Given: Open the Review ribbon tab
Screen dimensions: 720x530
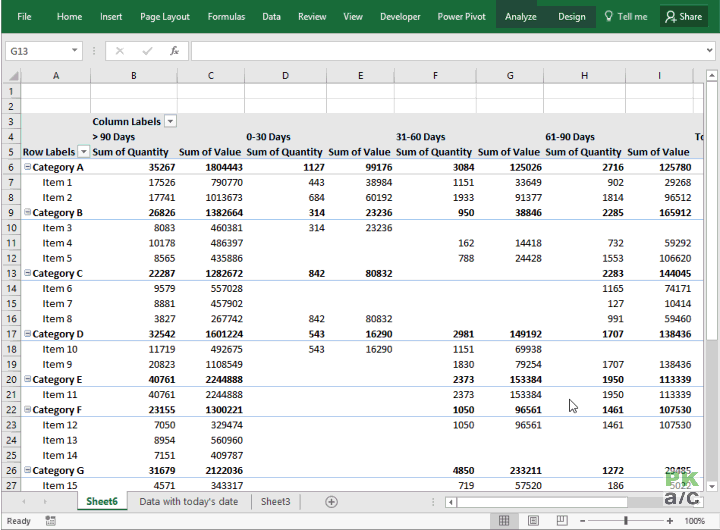Looking at the screenshot, I should pos(312,17).
